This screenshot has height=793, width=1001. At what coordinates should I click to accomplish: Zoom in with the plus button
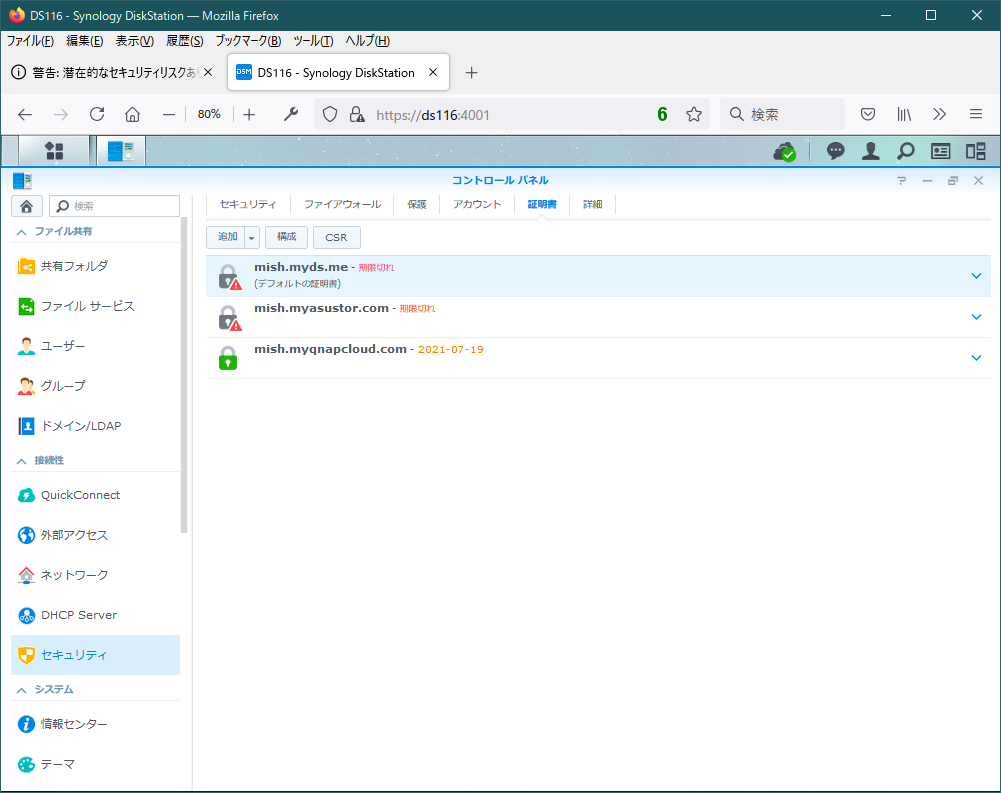coord(249,114)
